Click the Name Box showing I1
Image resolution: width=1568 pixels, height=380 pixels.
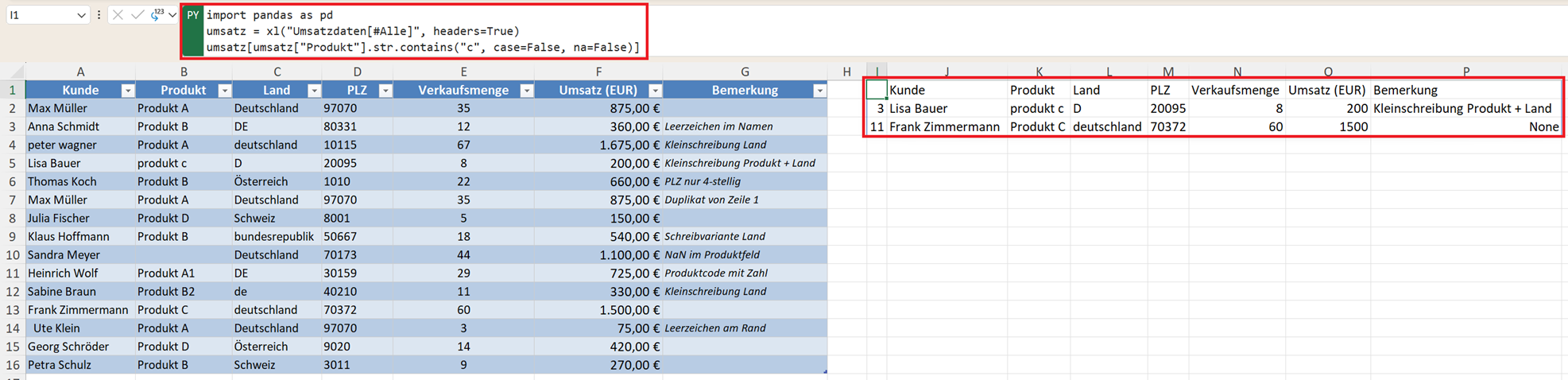tap(40, 15)
